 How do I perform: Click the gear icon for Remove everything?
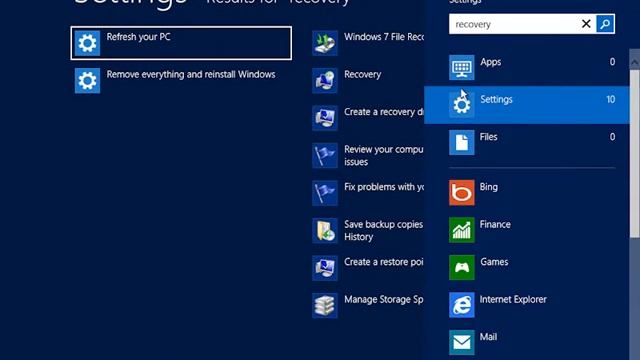(x=87, y=80)
